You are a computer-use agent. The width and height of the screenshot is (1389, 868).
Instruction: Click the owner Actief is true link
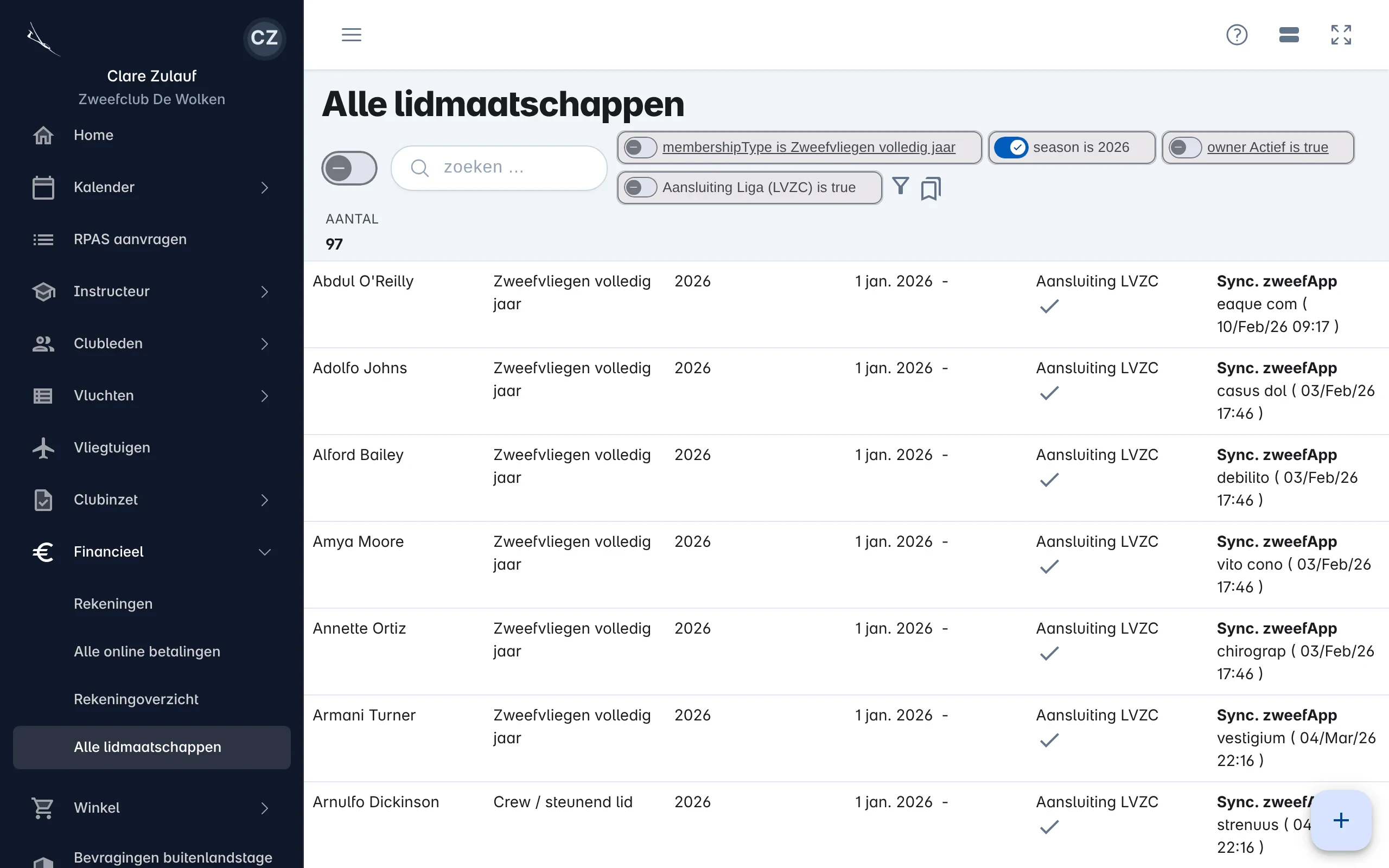pos(1267,148)
